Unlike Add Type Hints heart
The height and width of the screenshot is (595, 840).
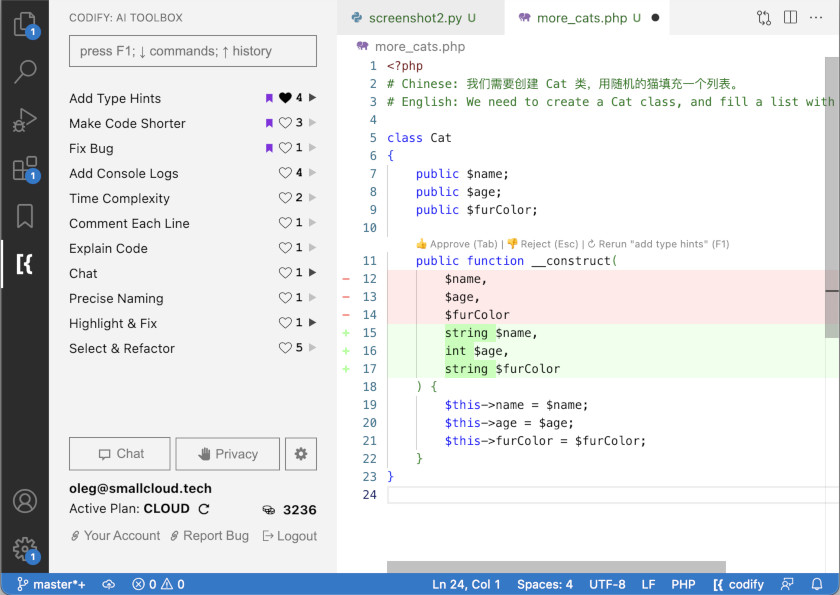tap(285, 97)
